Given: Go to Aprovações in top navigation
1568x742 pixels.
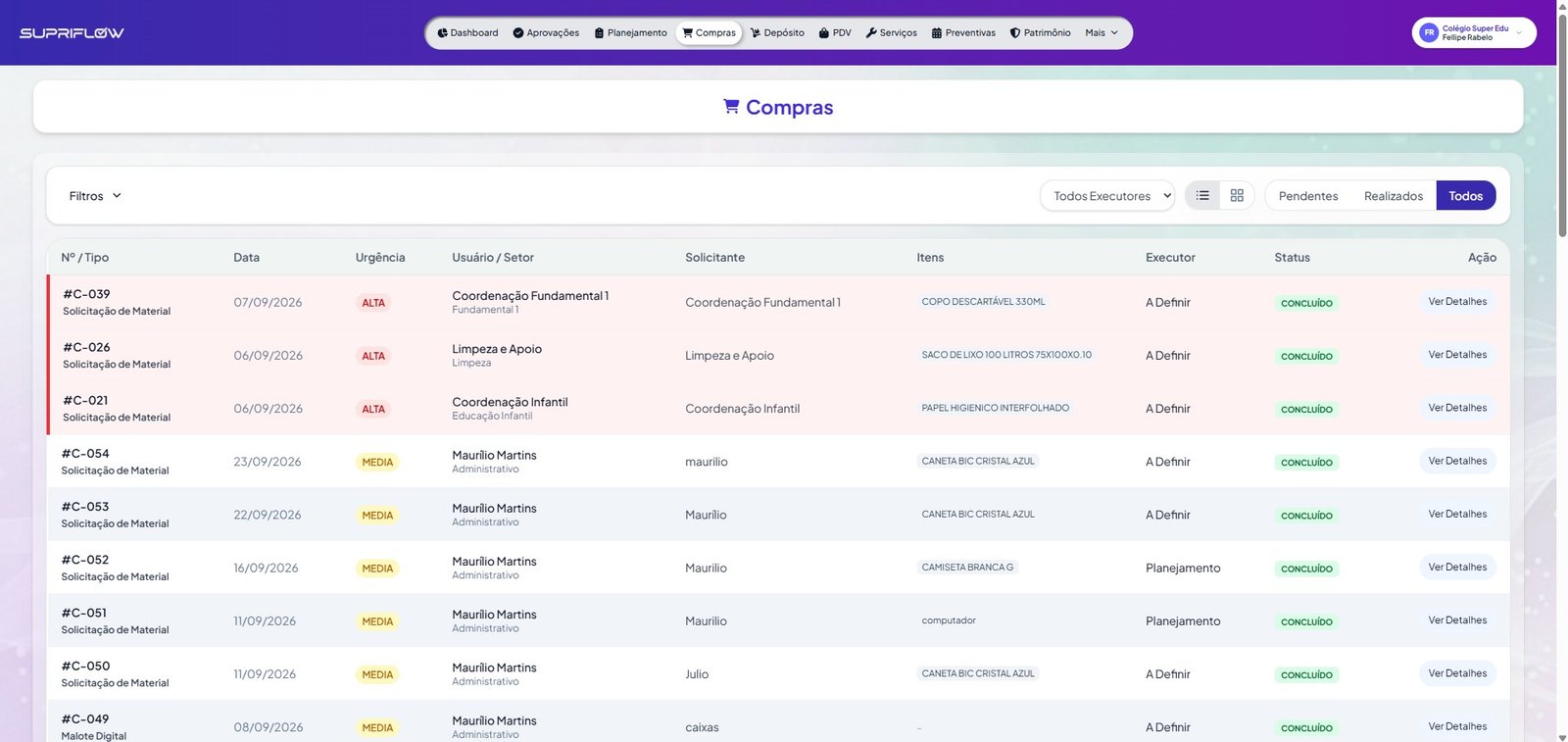Looking at the screenshot, I should 546,33.
